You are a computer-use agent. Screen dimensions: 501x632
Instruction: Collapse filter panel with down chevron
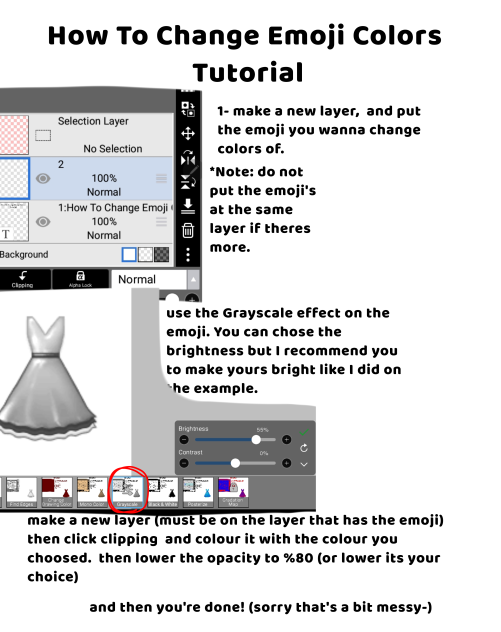click(304, 465)
